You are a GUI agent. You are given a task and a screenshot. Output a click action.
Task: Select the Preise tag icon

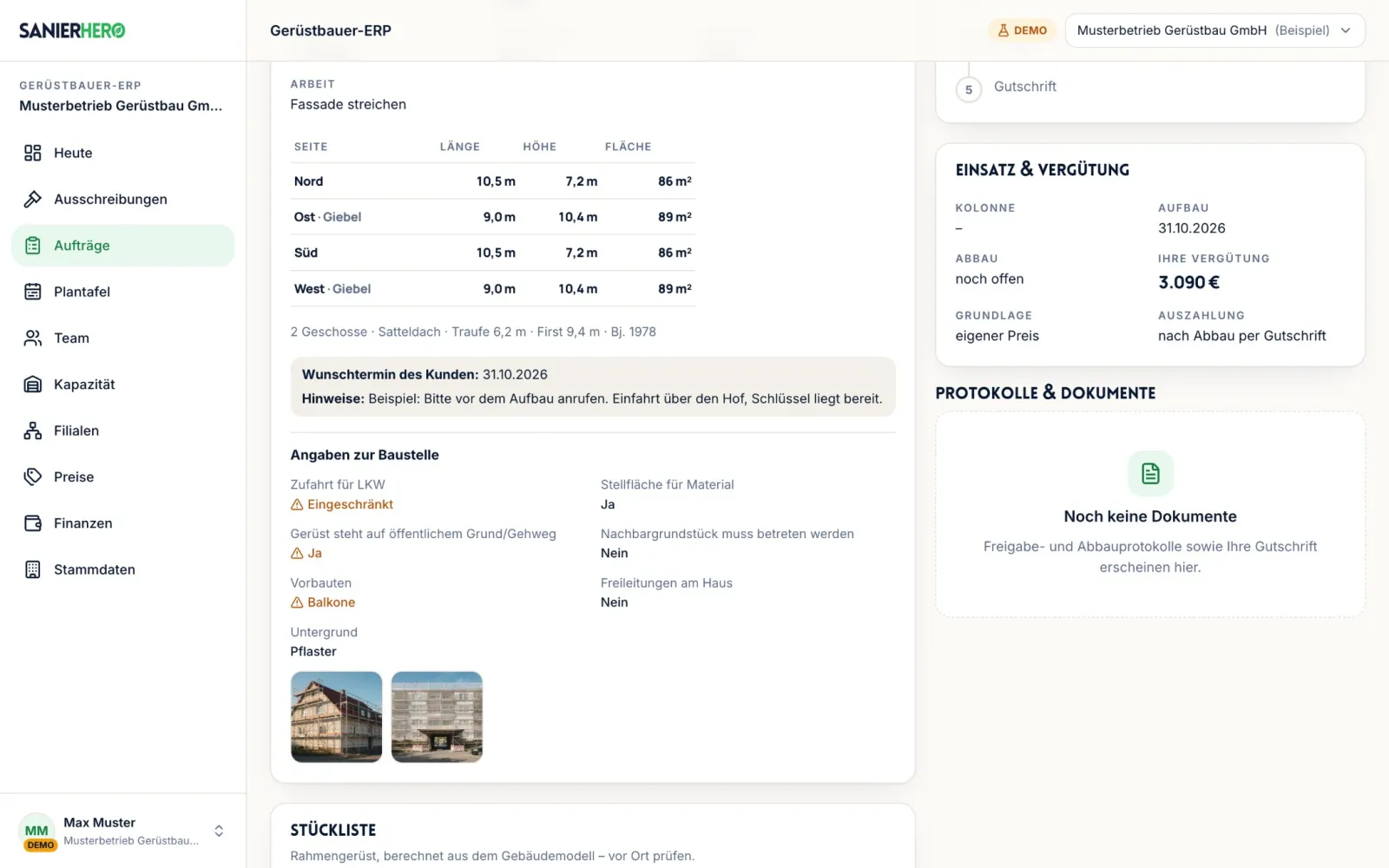(32, 477)
